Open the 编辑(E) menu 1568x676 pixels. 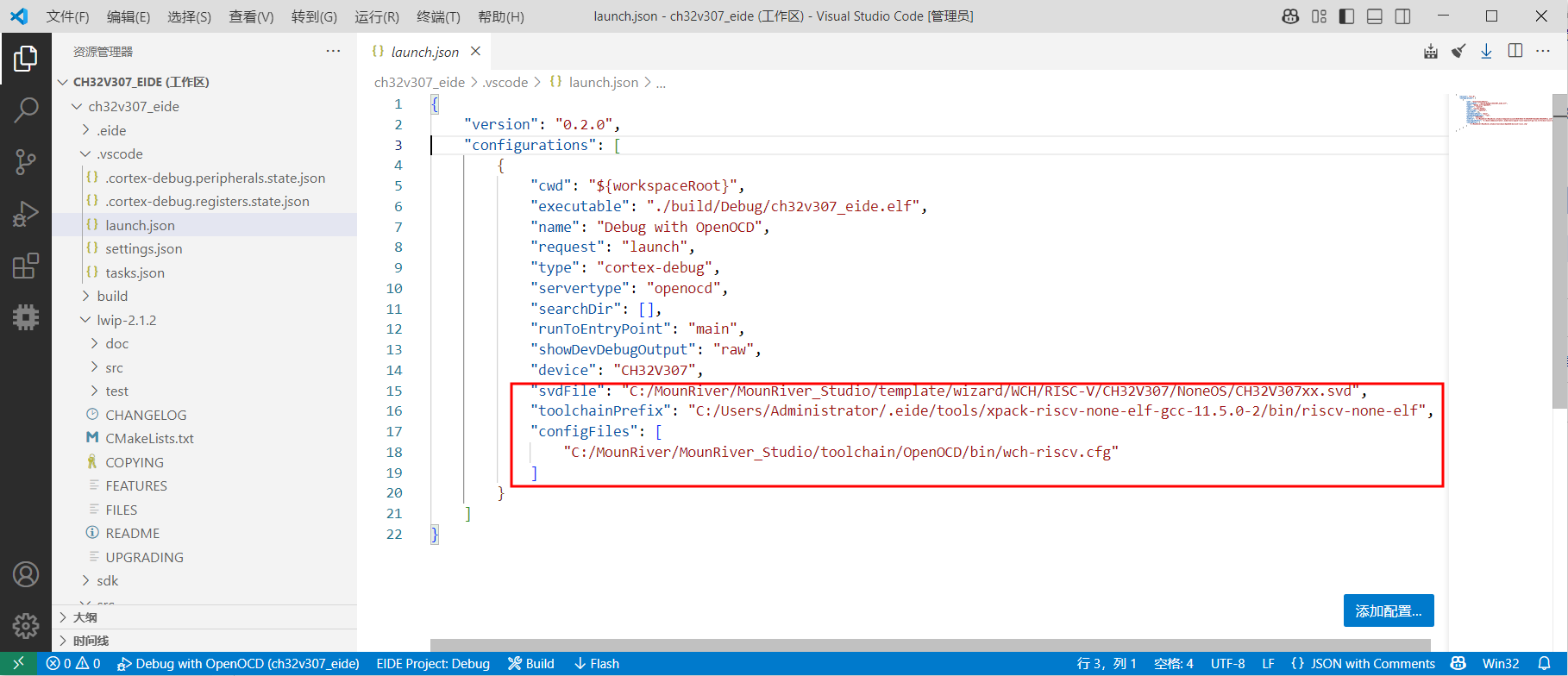129,16
